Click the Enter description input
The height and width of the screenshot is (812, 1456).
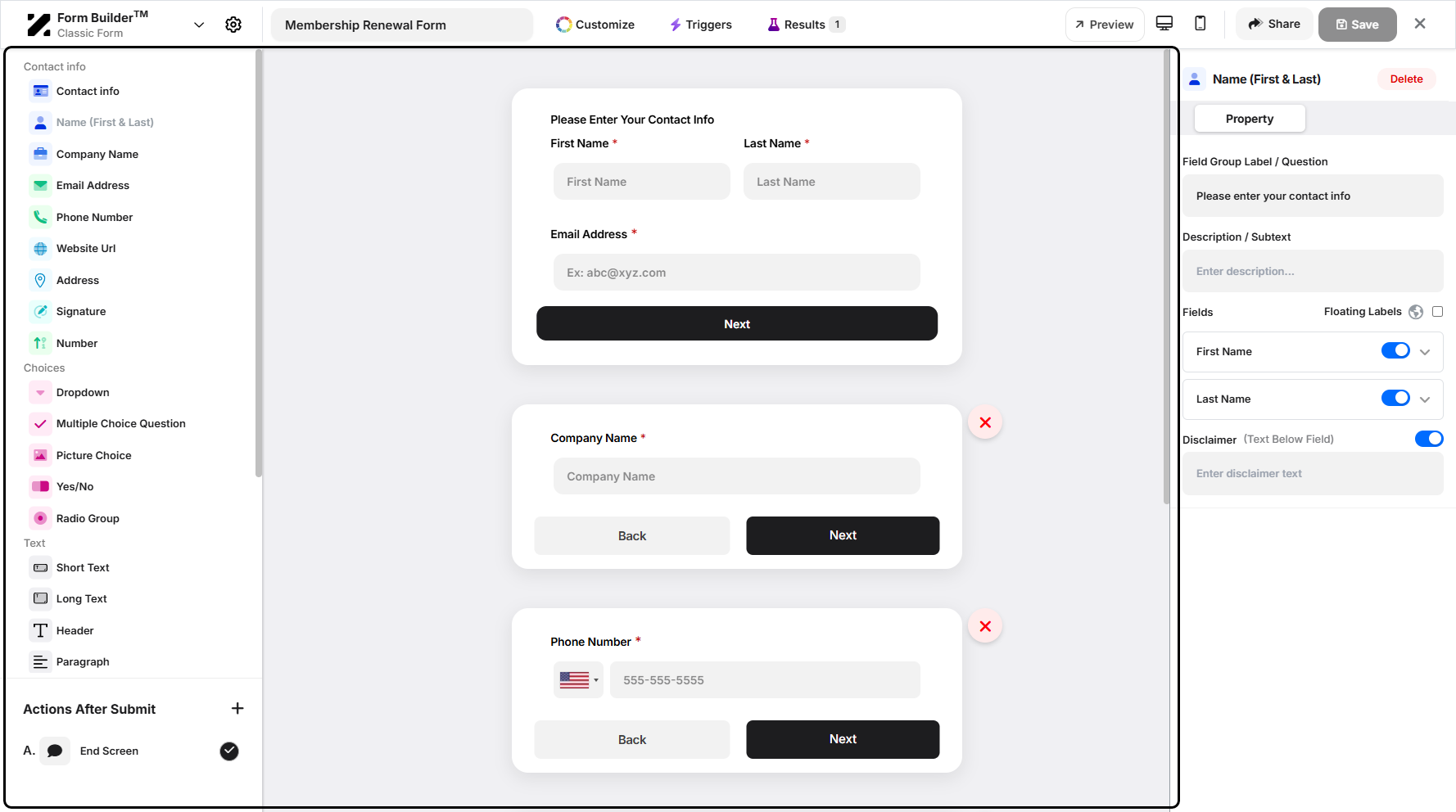coord(1313,271)
